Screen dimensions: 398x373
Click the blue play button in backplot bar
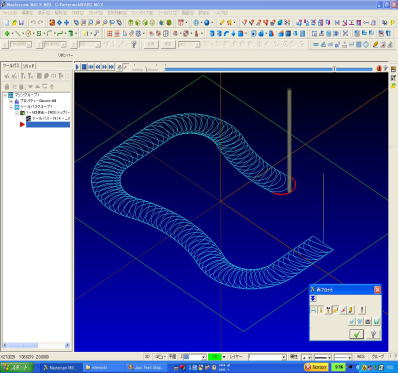click(x=77, y=67)
